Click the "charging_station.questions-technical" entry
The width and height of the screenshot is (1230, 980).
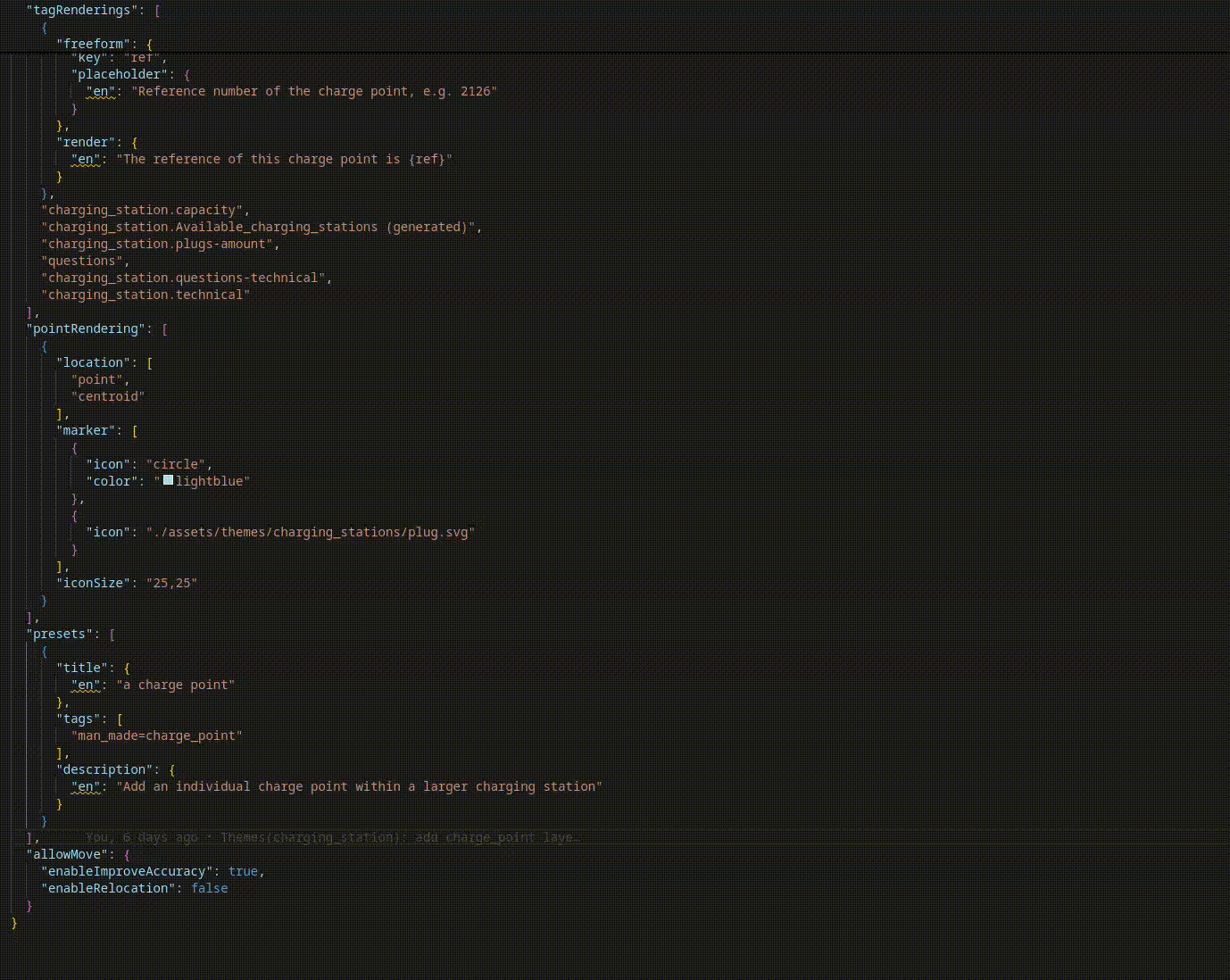[183, 278]
